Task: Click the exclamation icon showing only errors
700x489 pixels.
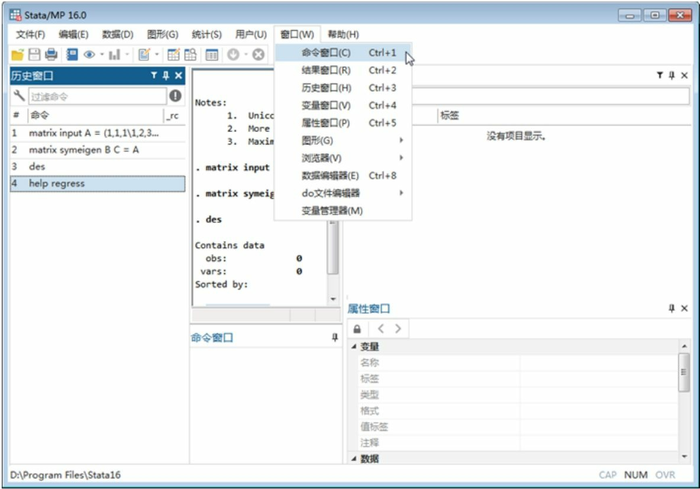Action: pyautogui.click(x=175, y=96)
